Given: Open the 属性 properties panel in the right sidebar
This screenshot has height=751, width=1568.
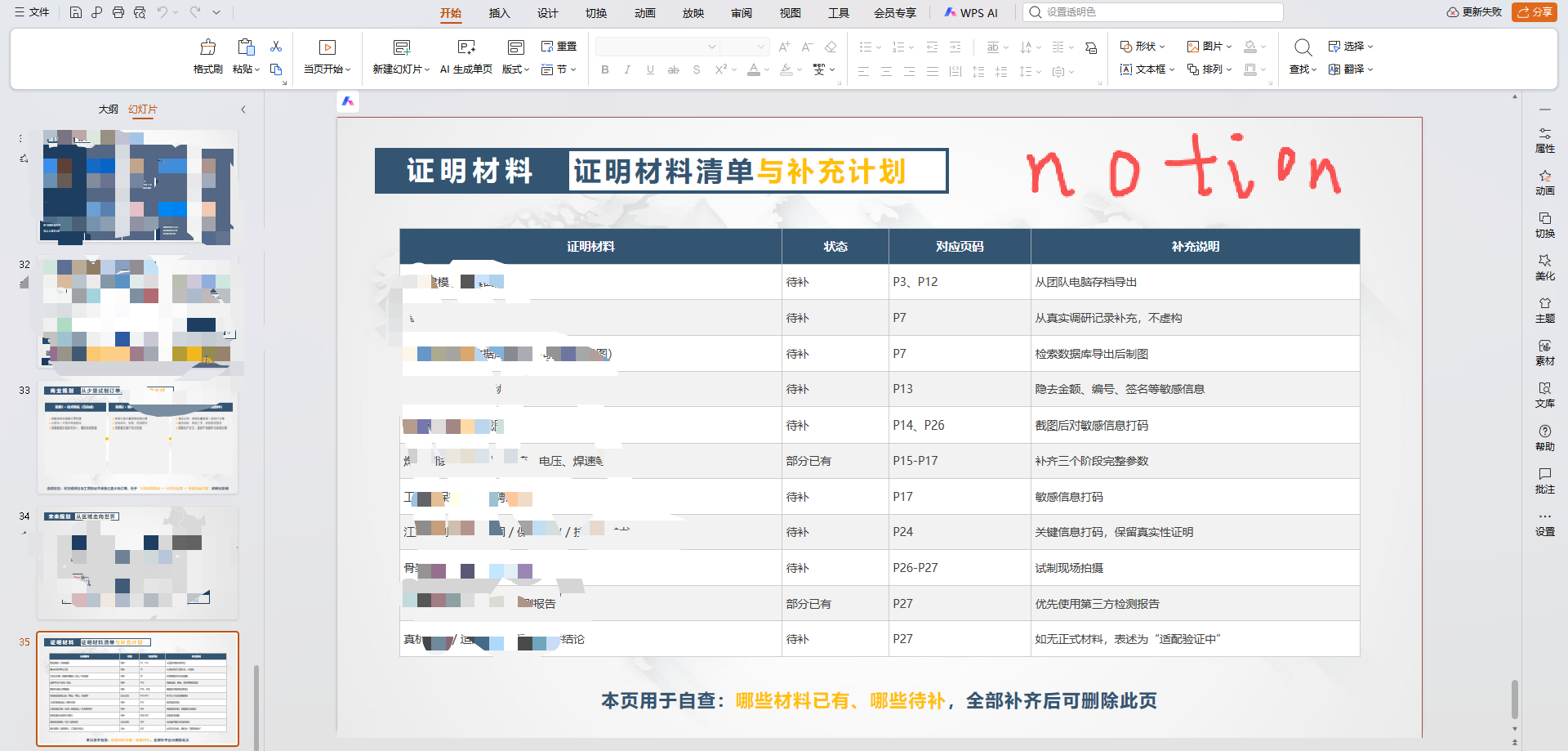Looking at the screenshot, I should click(x=1545, y=140).
